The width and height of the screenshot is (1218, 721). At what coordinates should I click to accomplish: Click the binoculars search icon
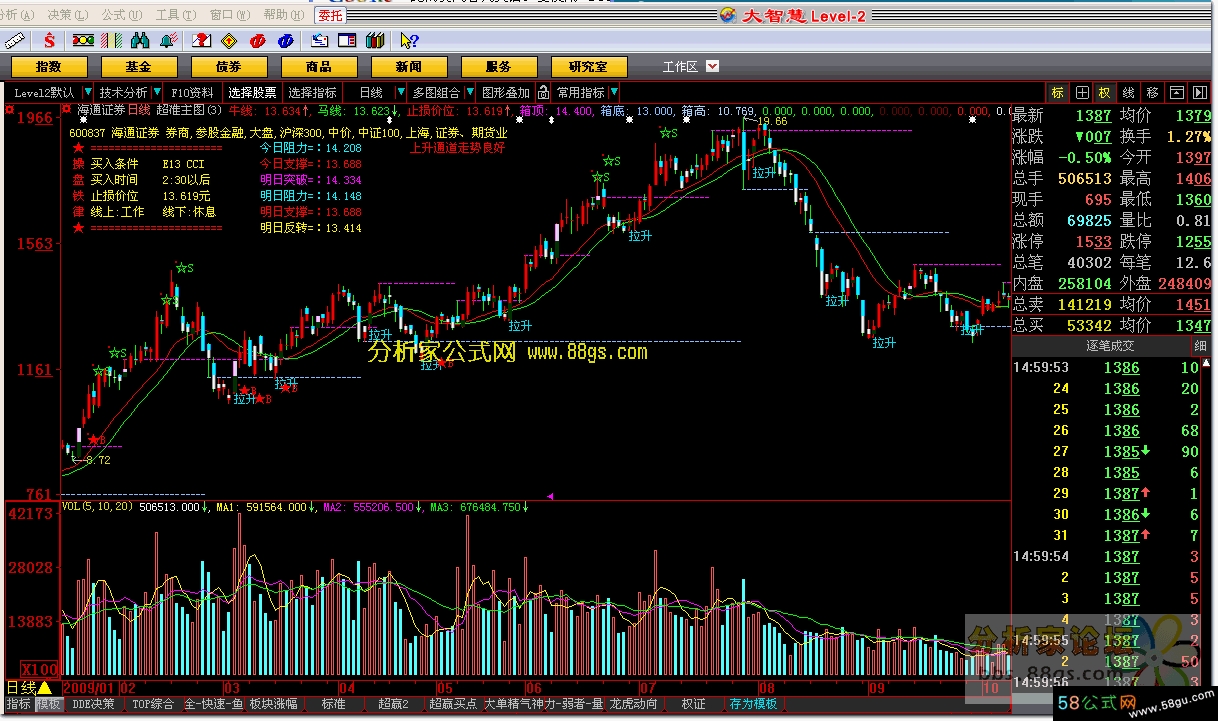pos(140,41)
